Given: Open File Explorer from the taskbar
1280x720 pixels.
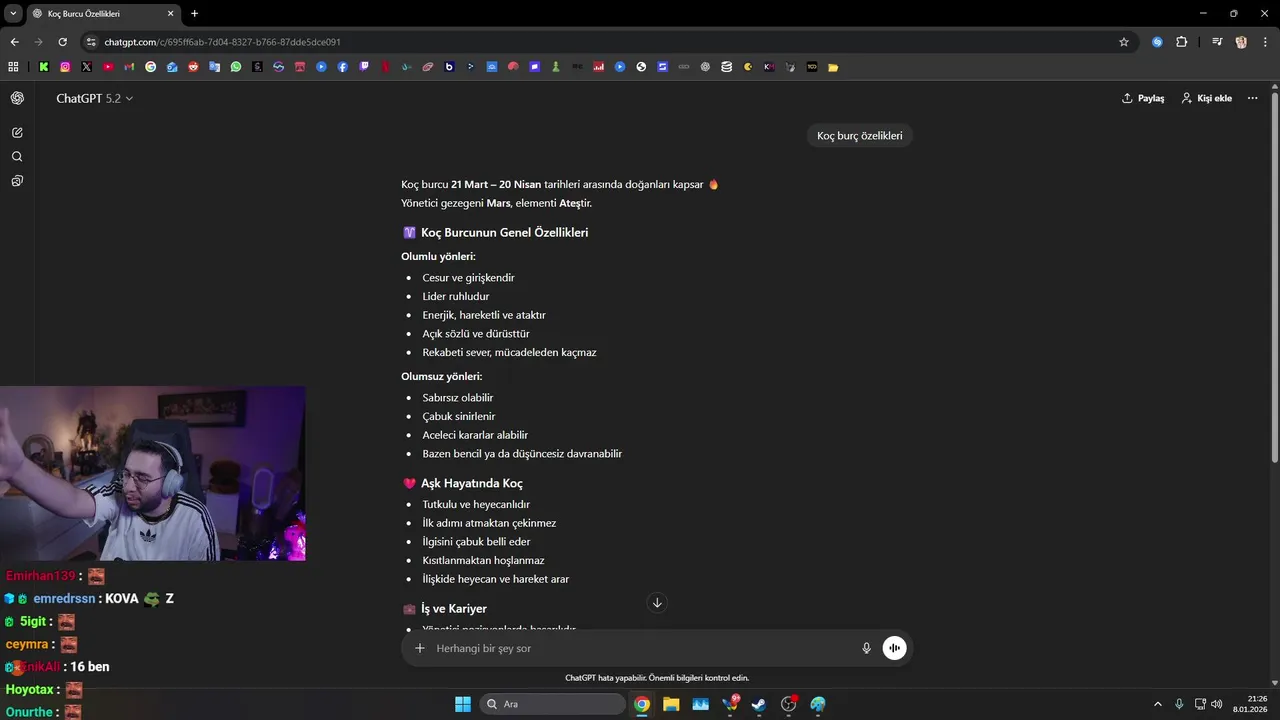Looking at the screenshot, I should click(671, 704).
